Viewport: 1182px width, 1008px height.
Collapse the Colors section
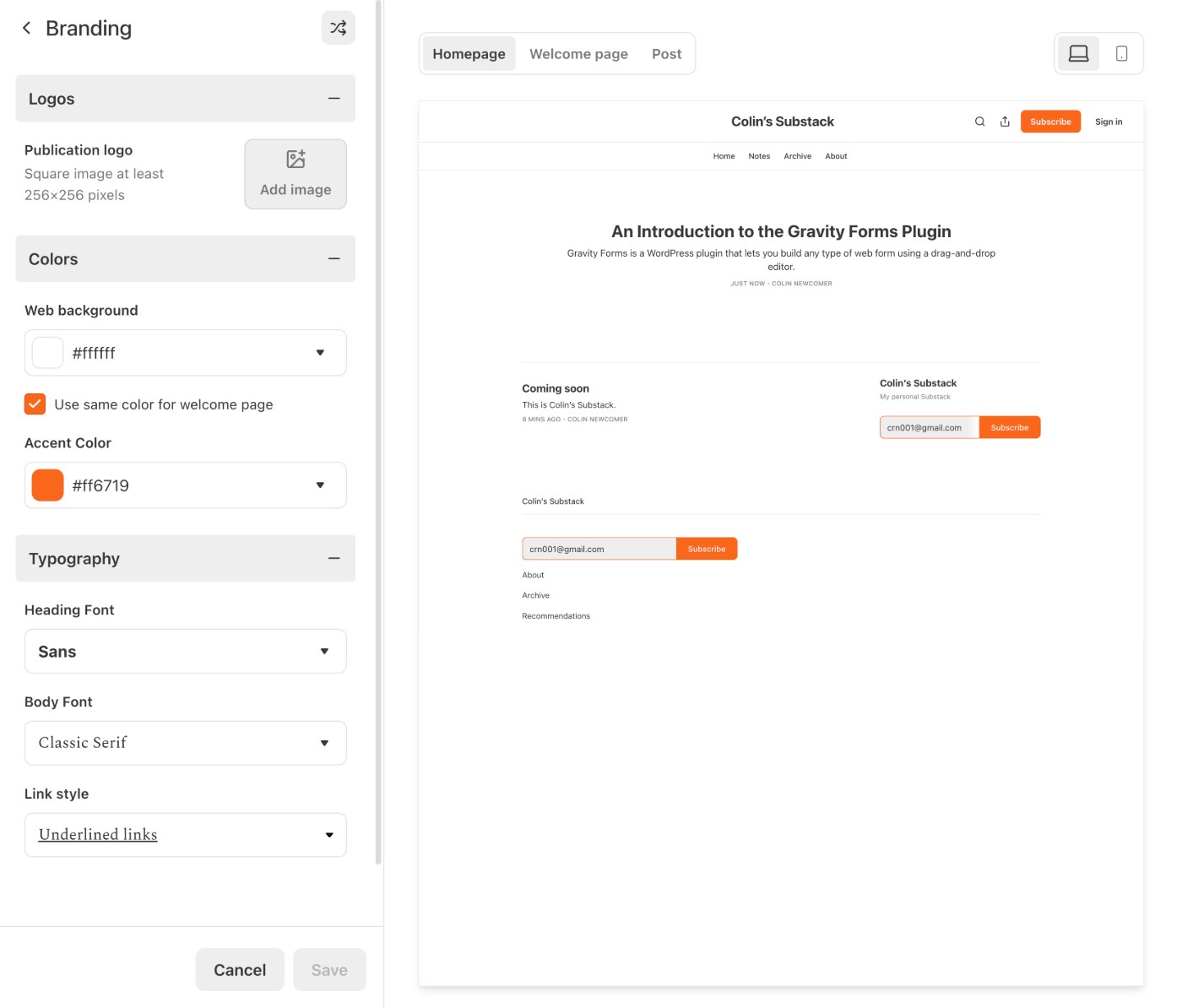(x=334, y=258)
